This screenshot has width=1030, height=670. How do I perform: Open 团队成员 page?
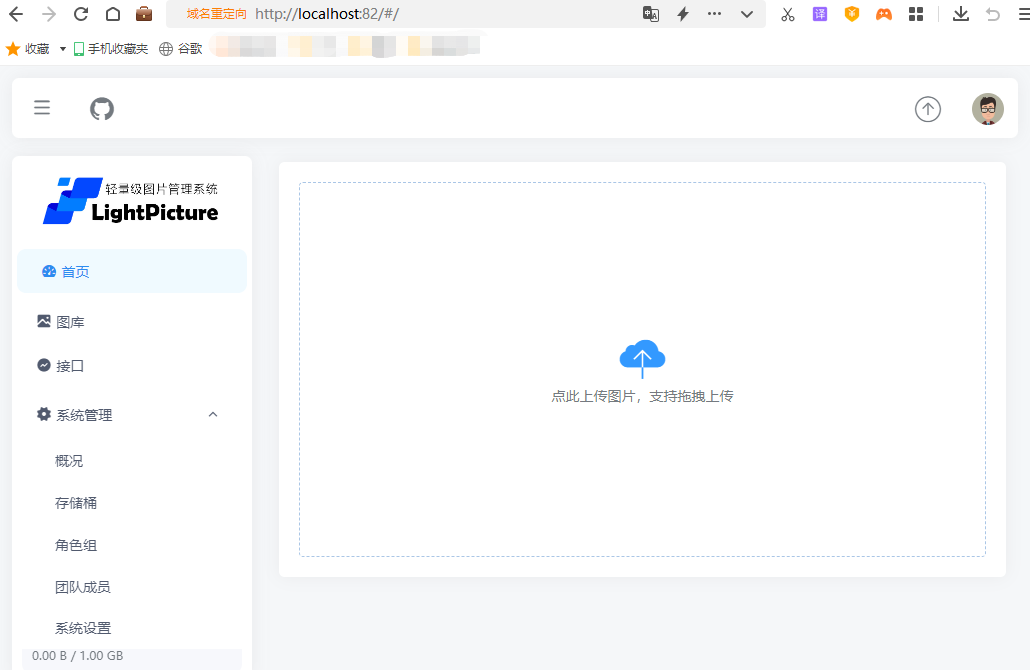coord(82,587)
